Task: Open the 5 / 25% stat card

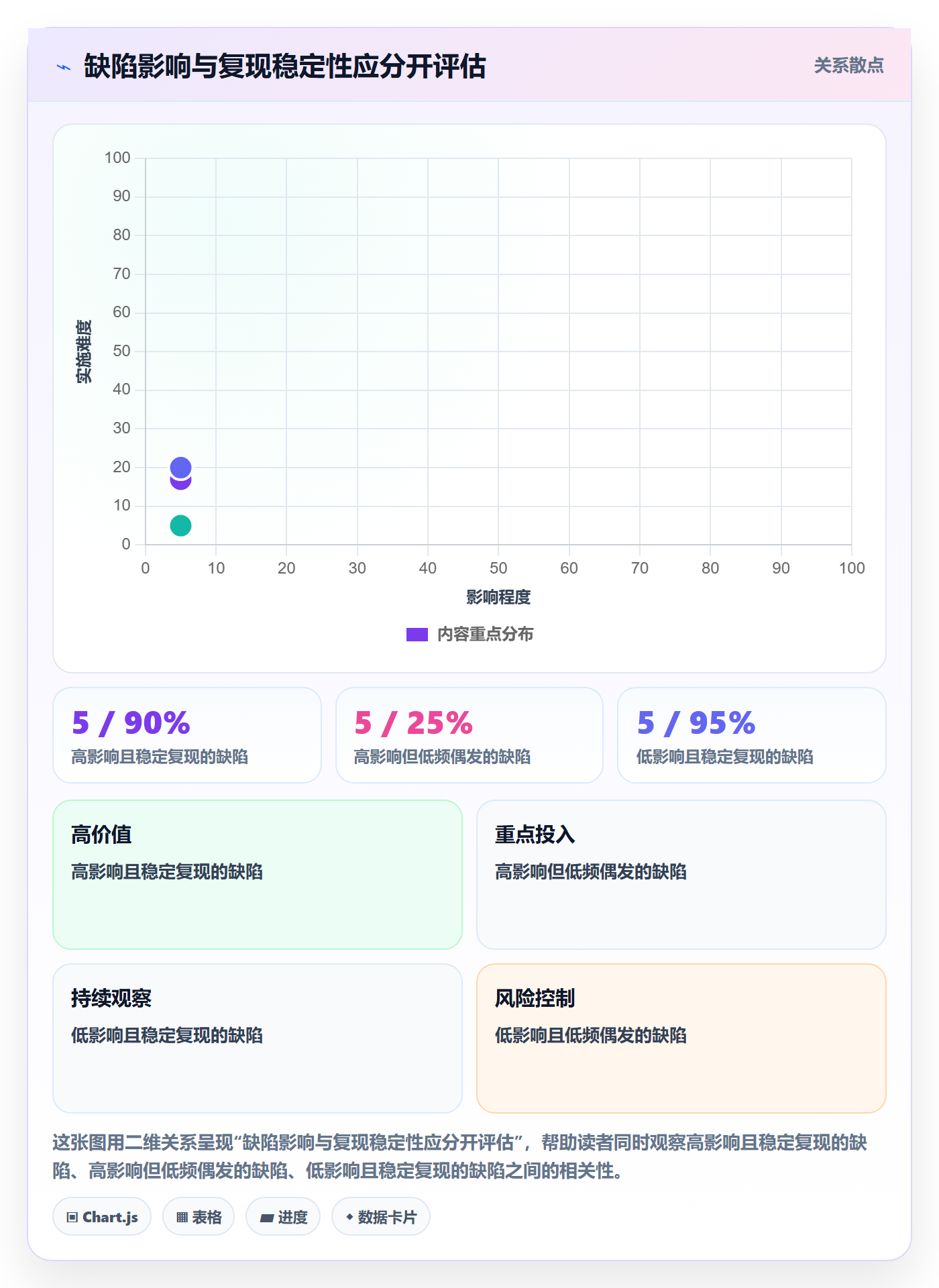Action: pos(469,735)
